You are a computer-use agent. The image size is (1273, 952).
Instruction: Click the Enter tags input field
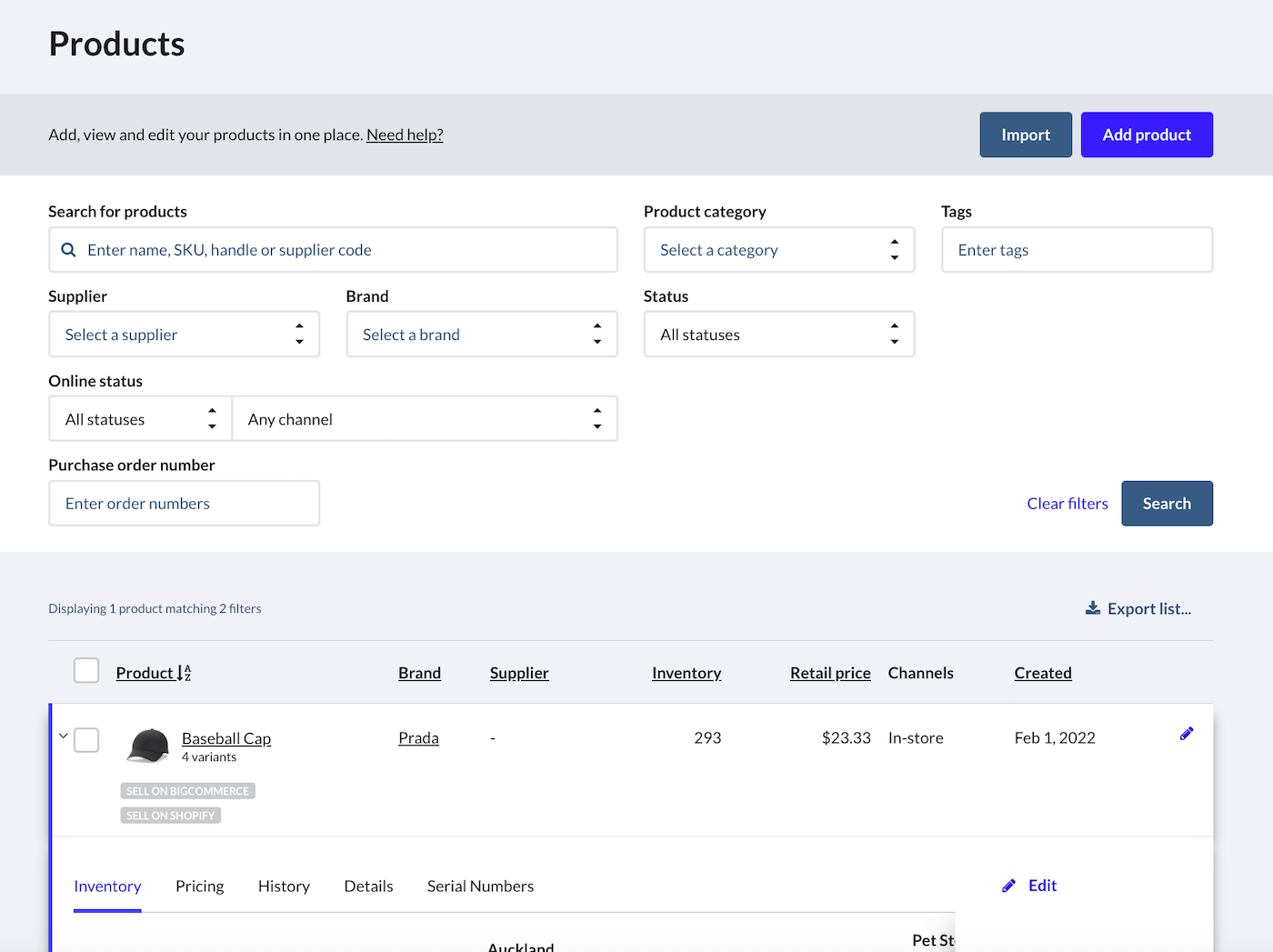pos(1077,250)
